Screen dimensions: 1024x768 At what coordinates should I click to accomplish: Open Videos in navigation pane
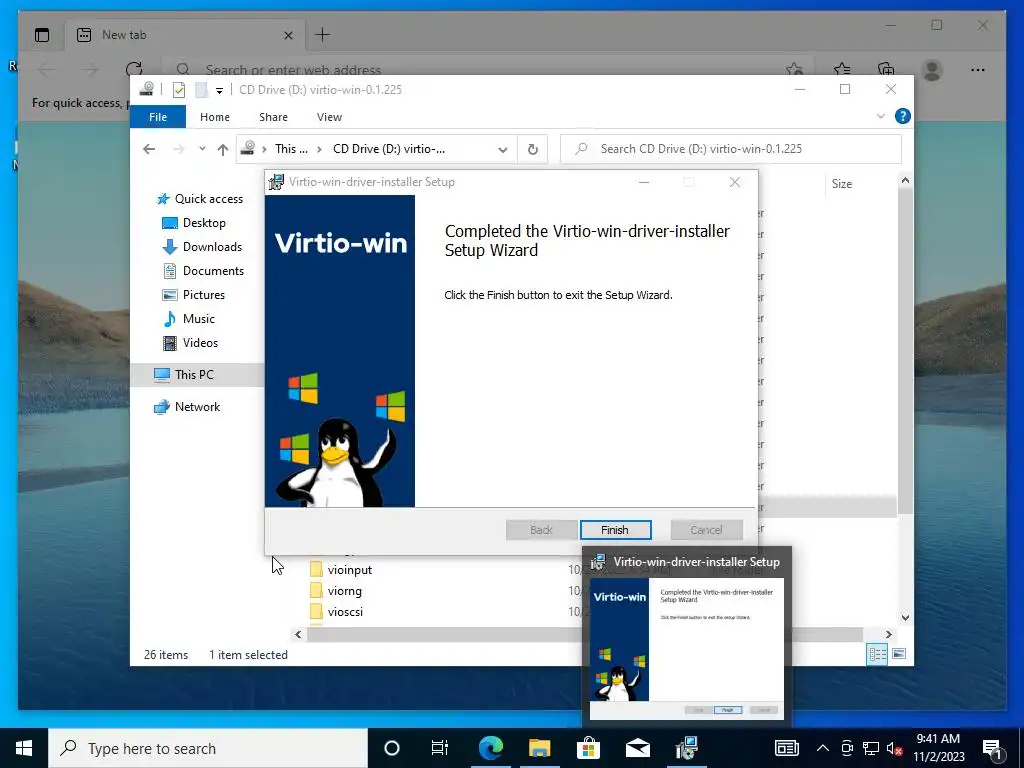[x=190, y=343]
